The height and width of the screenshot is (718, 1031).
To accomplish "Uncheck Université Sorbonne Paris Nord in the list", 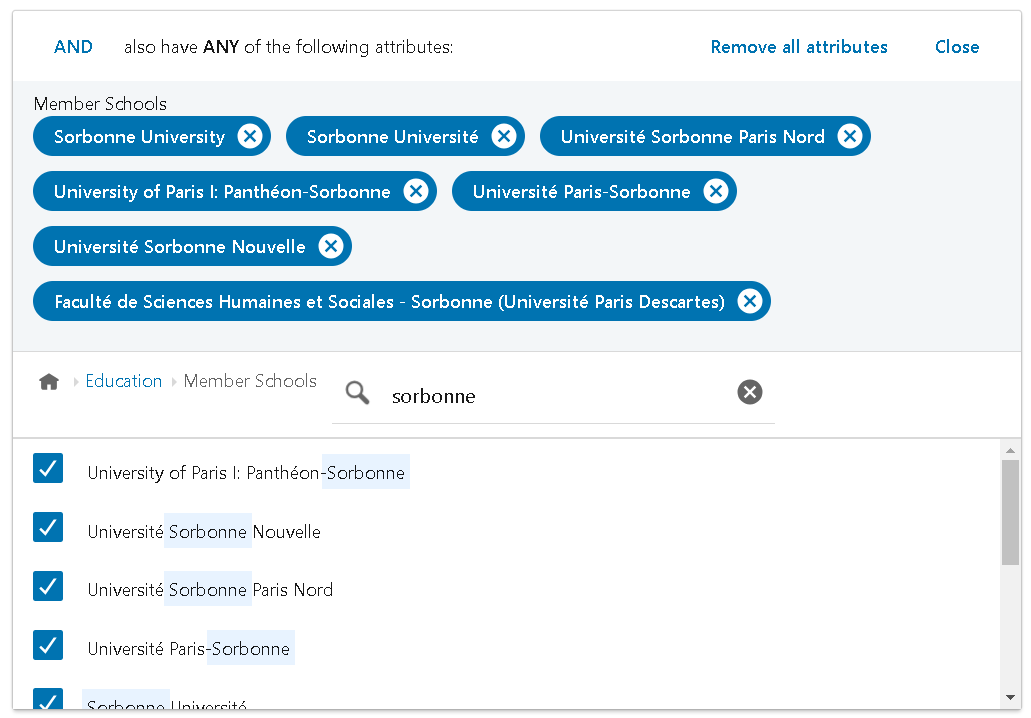I will 47,586.
